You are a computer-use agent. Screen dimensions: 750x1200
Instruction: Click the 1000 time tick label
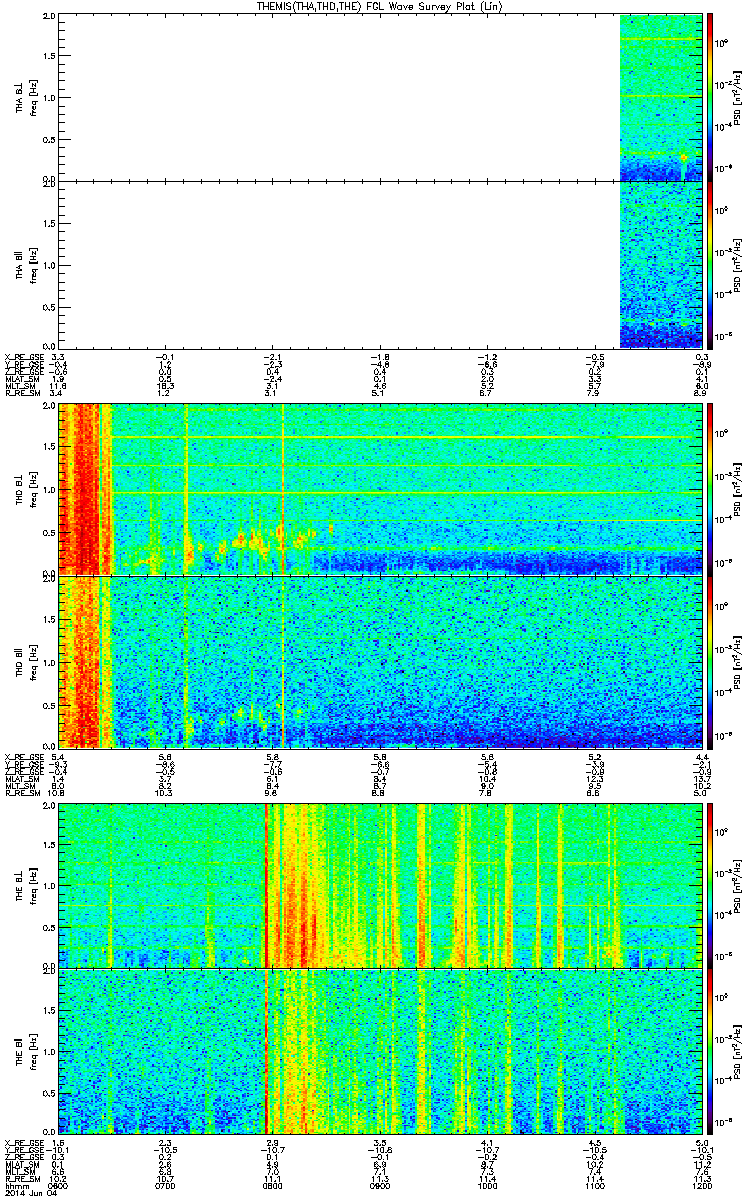(x=488, y=1185)
